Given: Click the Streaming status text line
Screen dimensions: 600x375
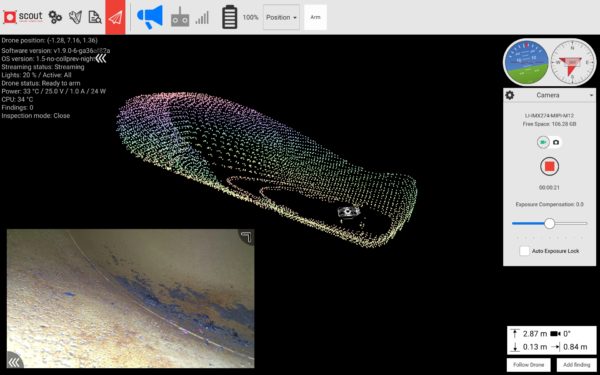Looking at the screenshot, I should (x=43, y=67).
